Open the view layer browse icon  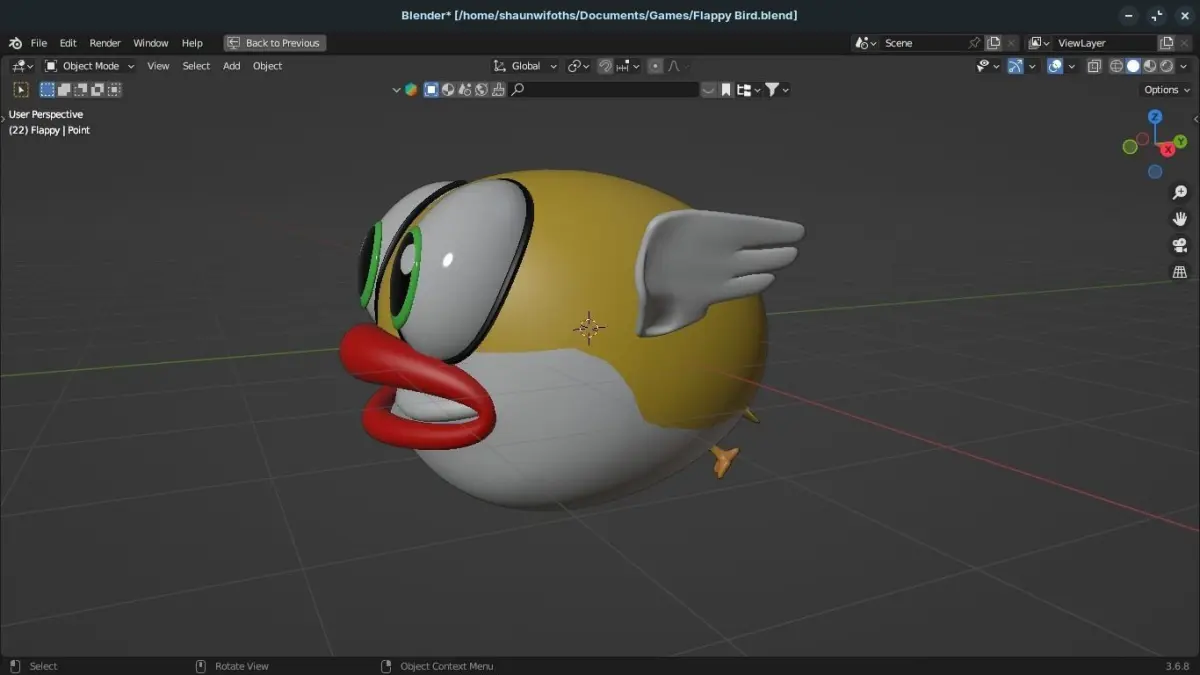pyautogui.click(x=1039, y=43)
